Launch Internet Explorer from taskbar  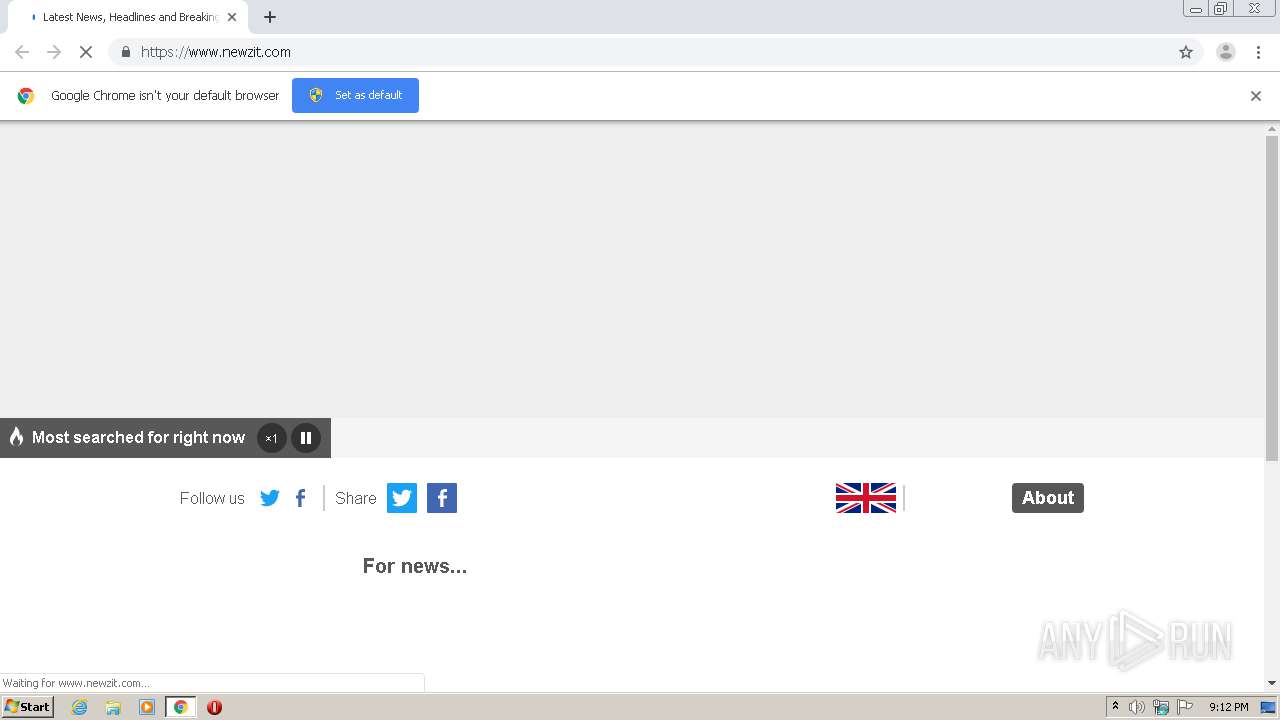pyautogui.click(x=80, y=707)
